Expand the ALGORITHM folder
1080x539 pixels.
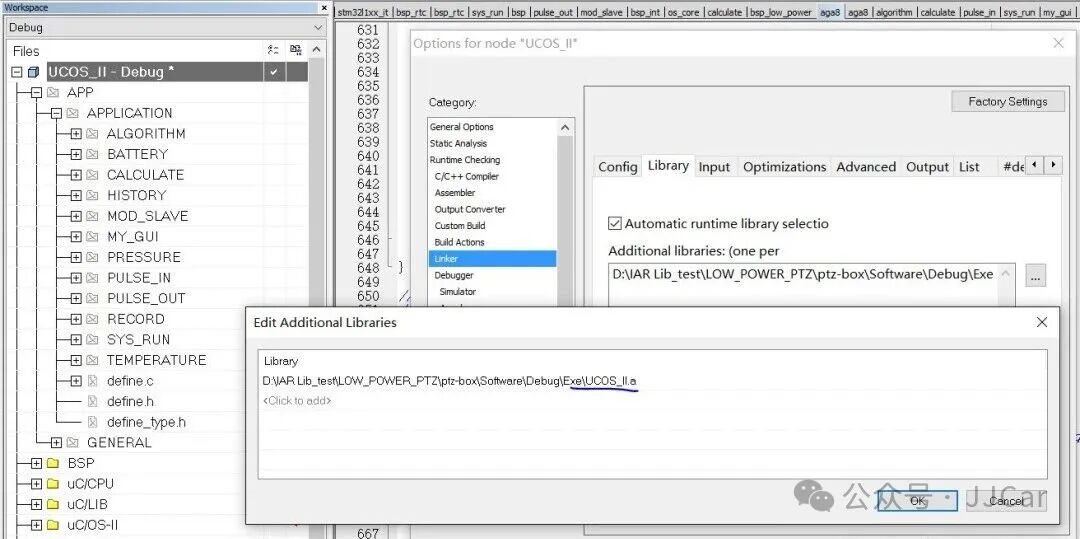click(x=76, y=134)
